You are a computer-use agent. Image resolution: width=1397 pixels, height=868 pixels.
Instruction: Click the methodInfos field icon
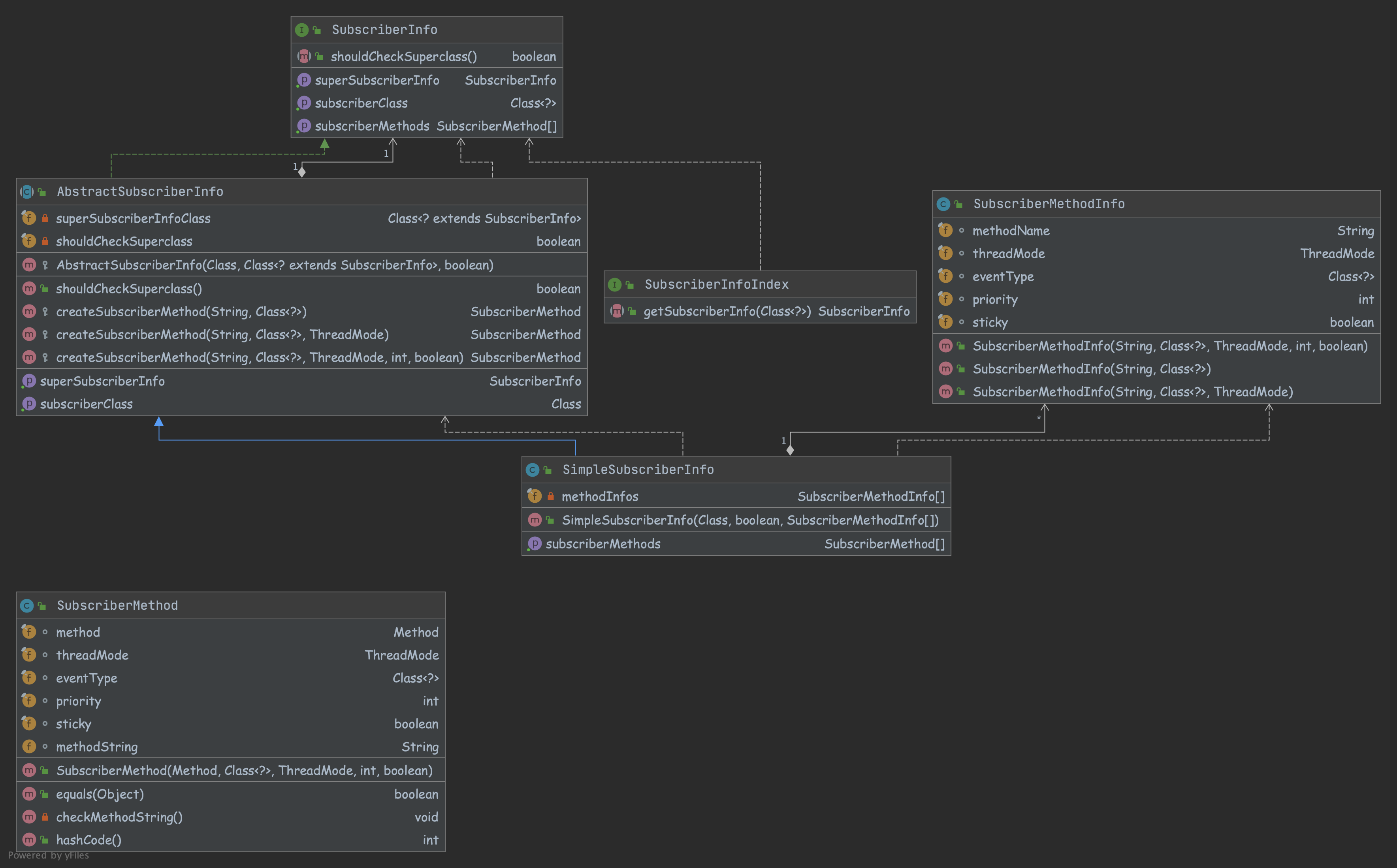pyautogui.click(x=534, y=496)
